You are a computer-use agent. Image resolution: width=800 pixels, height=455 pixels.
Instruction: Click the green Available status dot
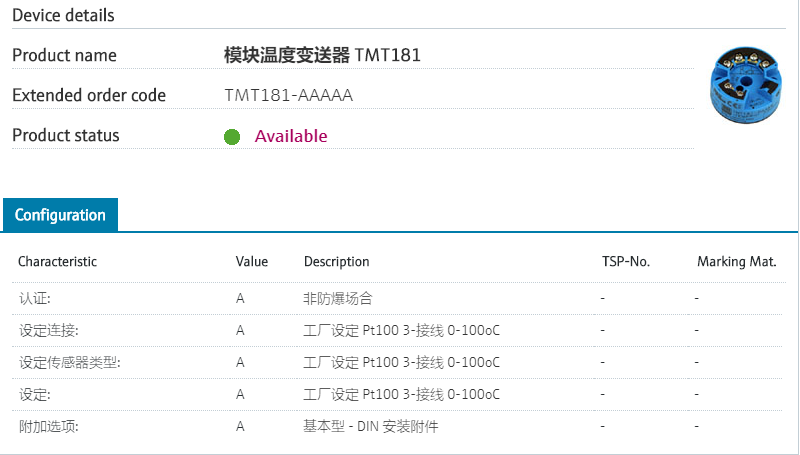[x=232, y=137]
